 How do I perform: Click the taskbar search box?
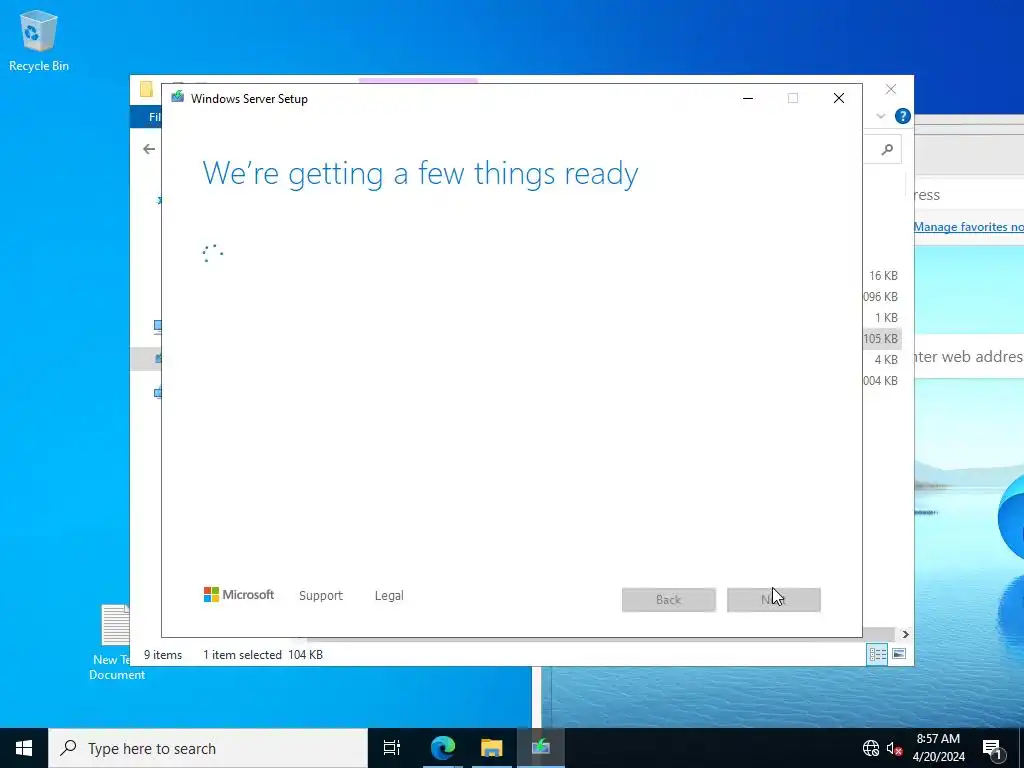tap(208, 748)
